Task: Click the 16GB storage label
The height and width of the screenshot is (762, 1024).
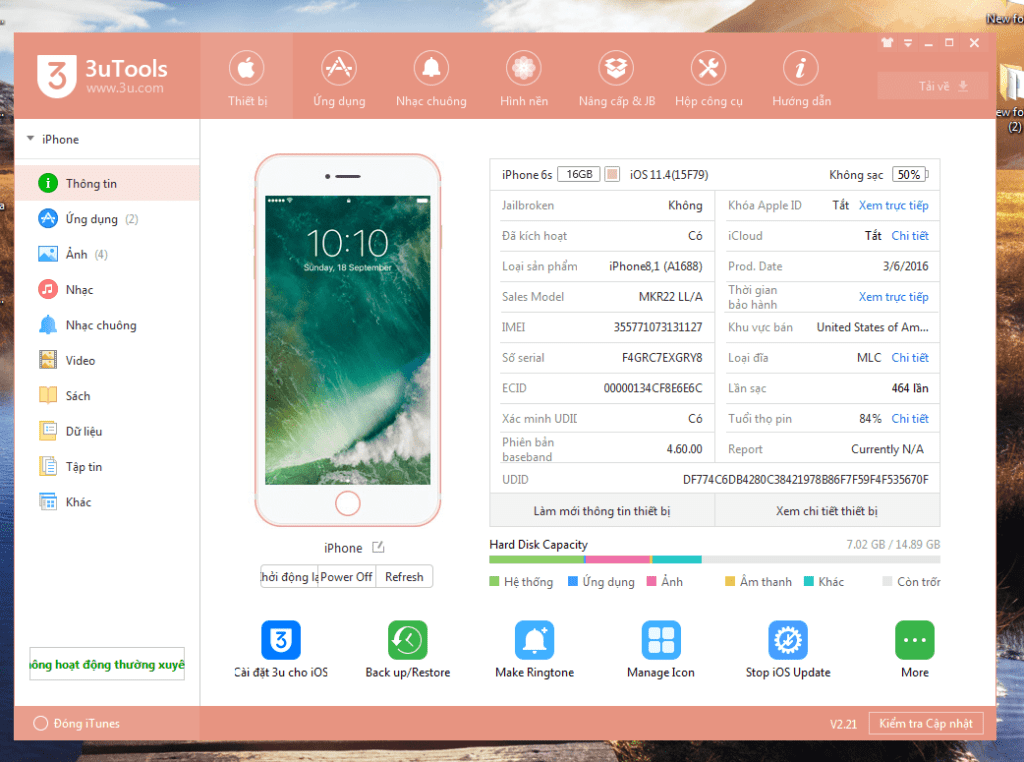Action: click(x=579, y=174)
